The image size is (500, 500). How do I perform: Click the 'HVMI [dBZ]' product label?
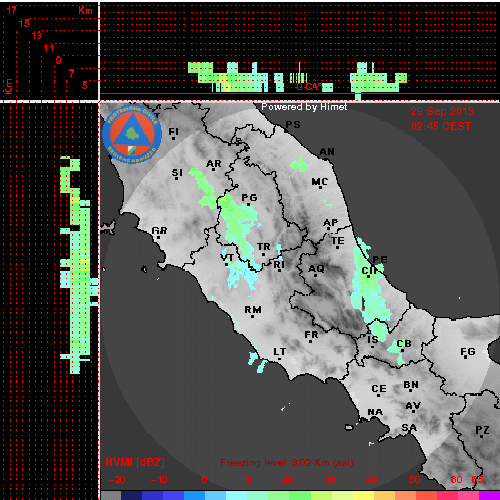pyautogui.click(x=135, y=462)
